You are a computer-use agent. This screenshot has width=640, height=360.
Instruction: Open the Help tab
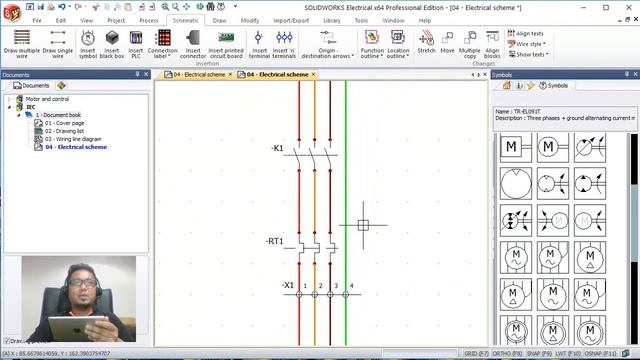coord(424,20)
